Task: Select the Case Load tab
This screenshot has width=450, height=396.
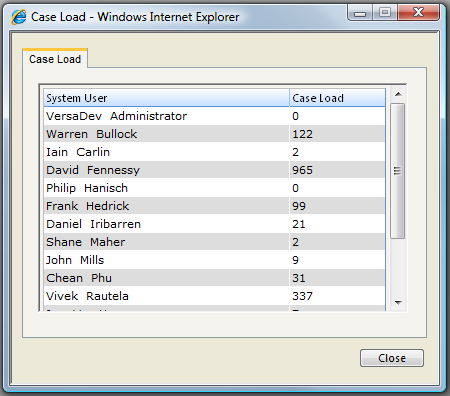Action: click(x=55, y=59)
